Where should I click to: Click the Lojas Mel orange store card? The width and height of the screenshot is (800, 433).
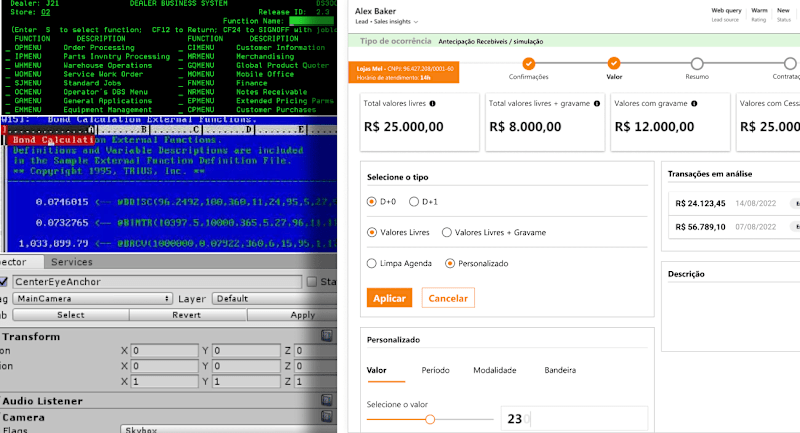404,72
